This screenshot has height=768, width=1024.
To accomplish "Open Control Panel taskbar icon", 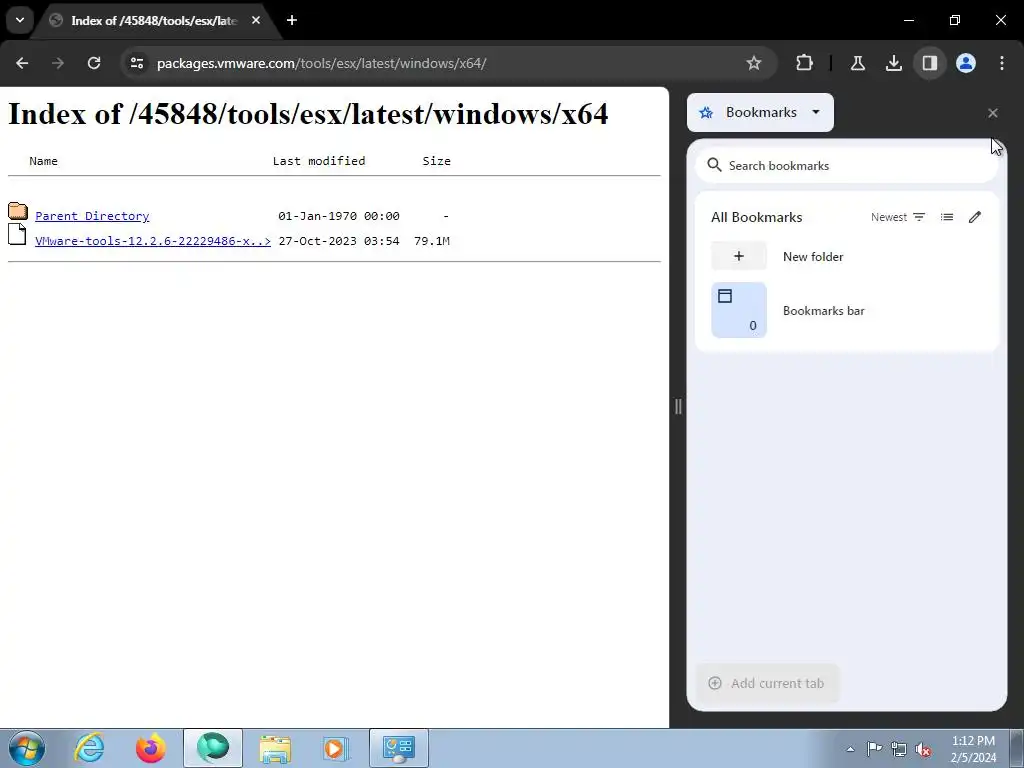I will tap(399, 748).
